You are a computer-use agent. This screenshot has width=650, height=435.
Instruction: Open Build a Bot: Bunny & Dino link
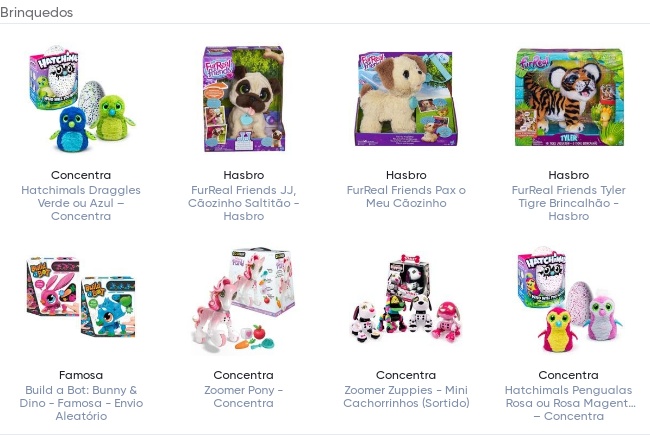tap(81, 403)
